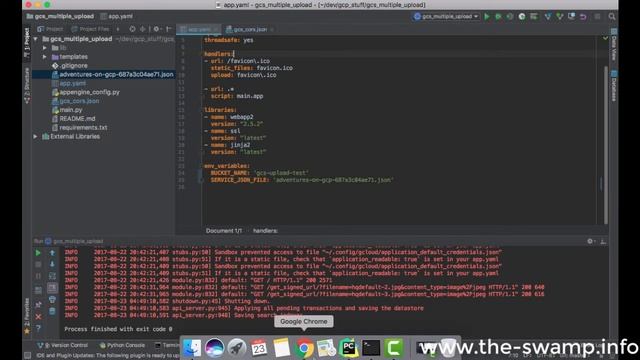Viewport: 640px width, 360px height.
Task: Select .gitignore in project tree
Action: pos(69,66)
